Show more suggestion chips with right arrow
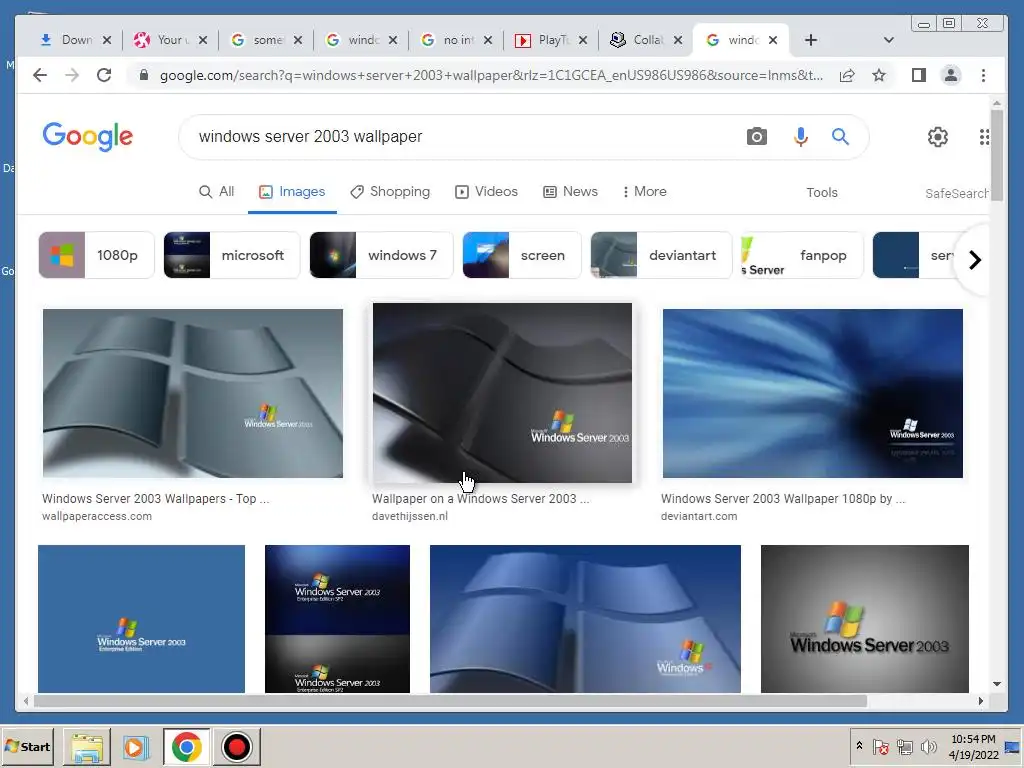Viewport: 1024px width, 768px height. click(974, 260)
